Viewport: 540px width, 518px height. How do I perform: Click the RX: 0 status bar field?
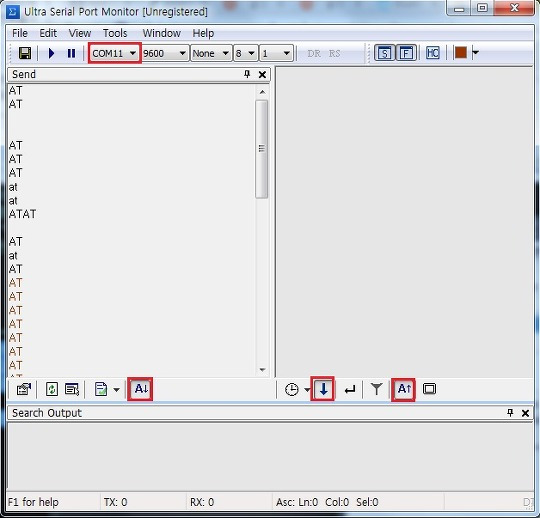tap(202, 502)
